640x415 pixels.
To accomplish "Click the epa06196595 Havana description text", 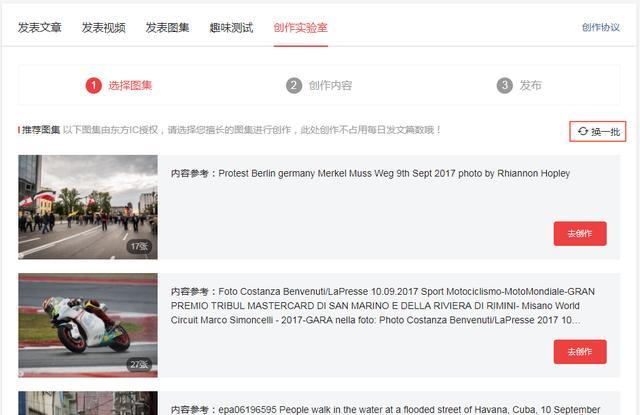I will coord(385,409).
